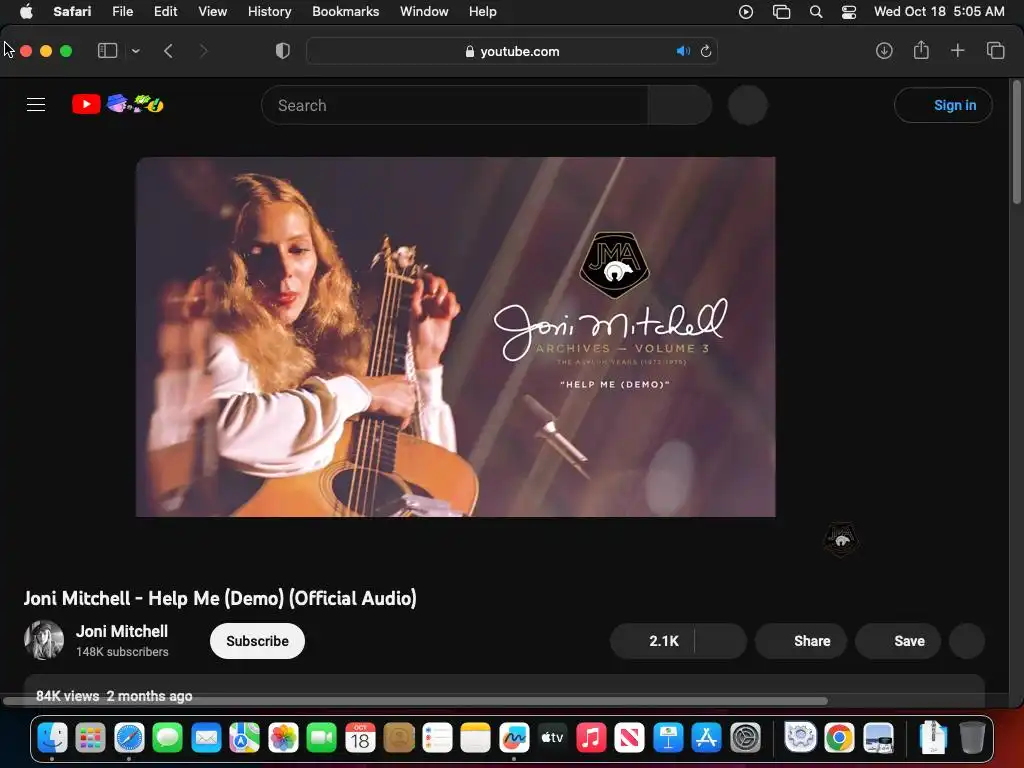
Task: Save the video to a playlist
Action: click(899, 641)
